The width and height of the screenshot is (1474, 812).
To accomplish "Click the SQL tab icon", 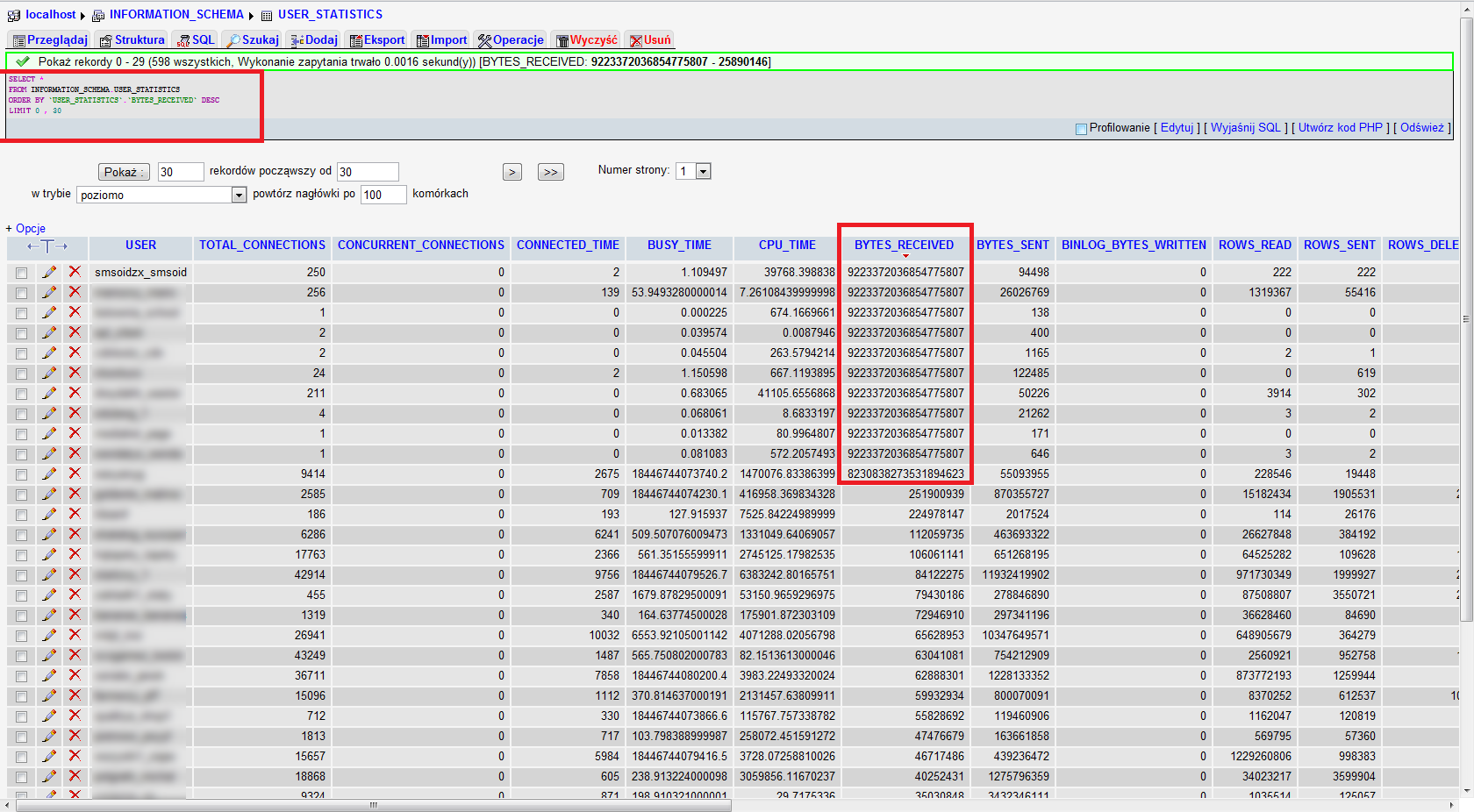I will click(183, 40).
